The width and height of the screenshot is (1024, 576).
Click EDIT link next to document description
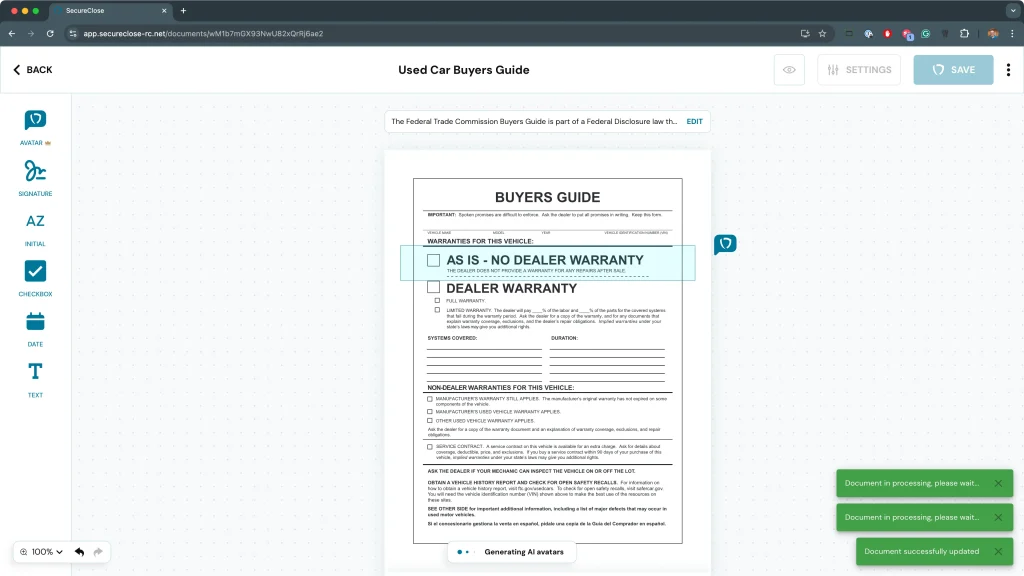click(694, 122)
